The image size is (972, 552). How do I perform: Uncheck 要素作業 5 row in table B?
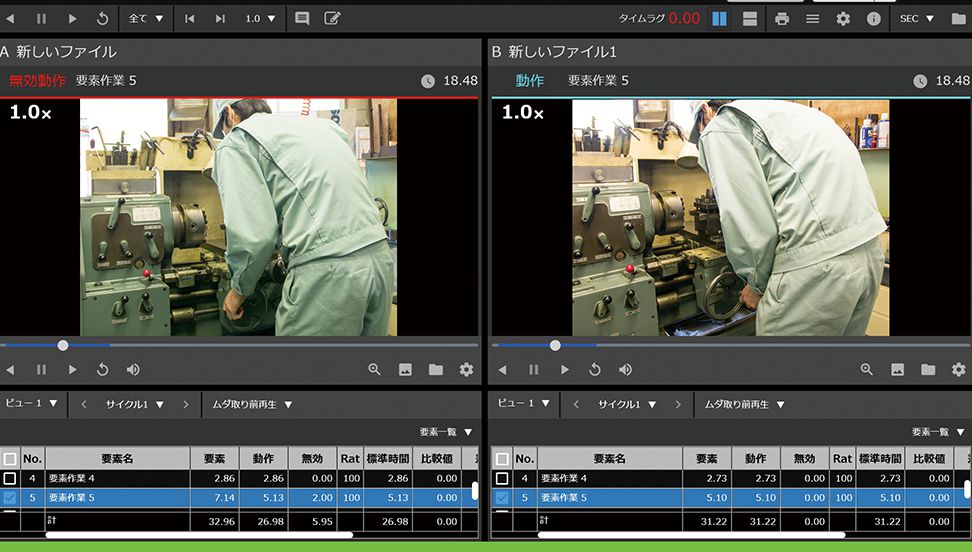502,498
